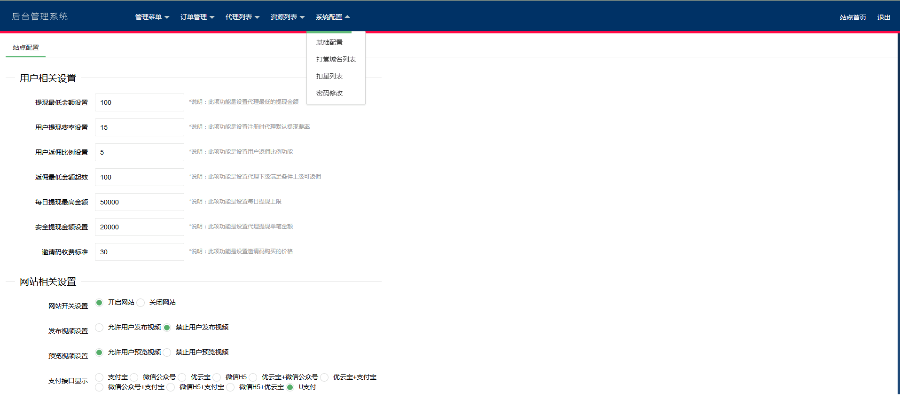The height and width of the screenshot is (415, 900).
Task: Open the 管理菜单 dropdown in navbar
Action: (x=152, y=17)
